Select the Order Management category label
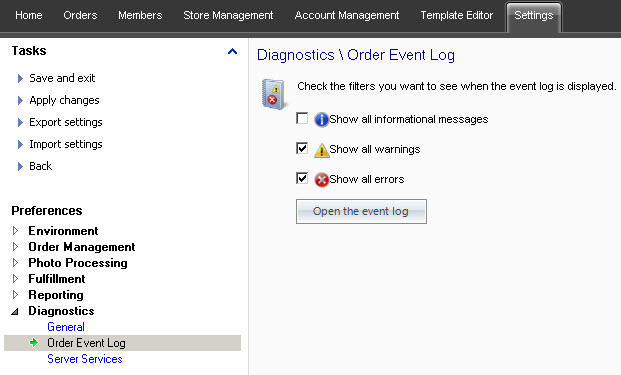Image resolution: width=621 pixels, height=375 pixels. pos(82,247)
